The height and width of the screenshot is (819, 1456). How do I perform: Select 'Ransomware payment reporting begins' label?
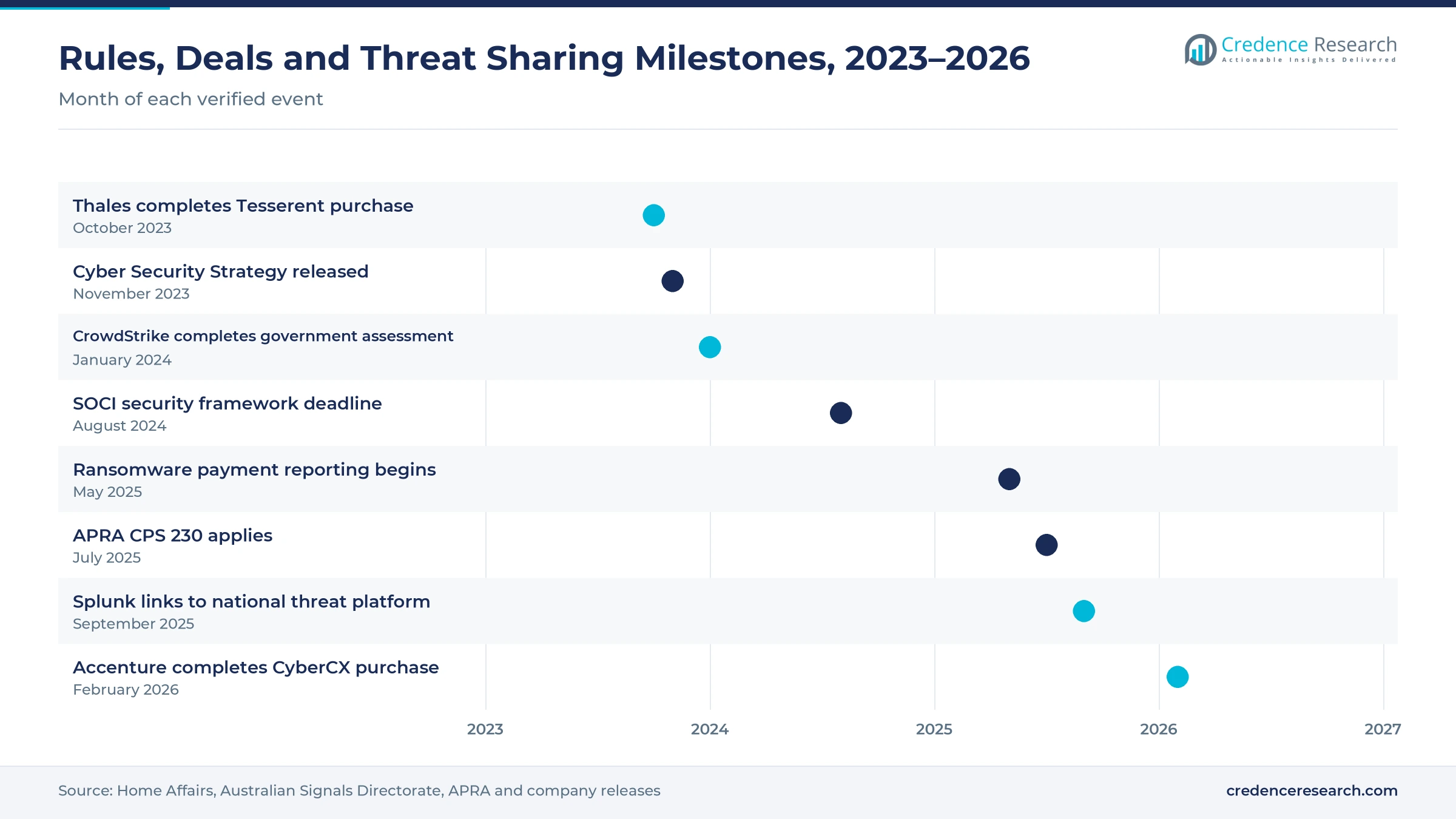click(x=254, y=470)
